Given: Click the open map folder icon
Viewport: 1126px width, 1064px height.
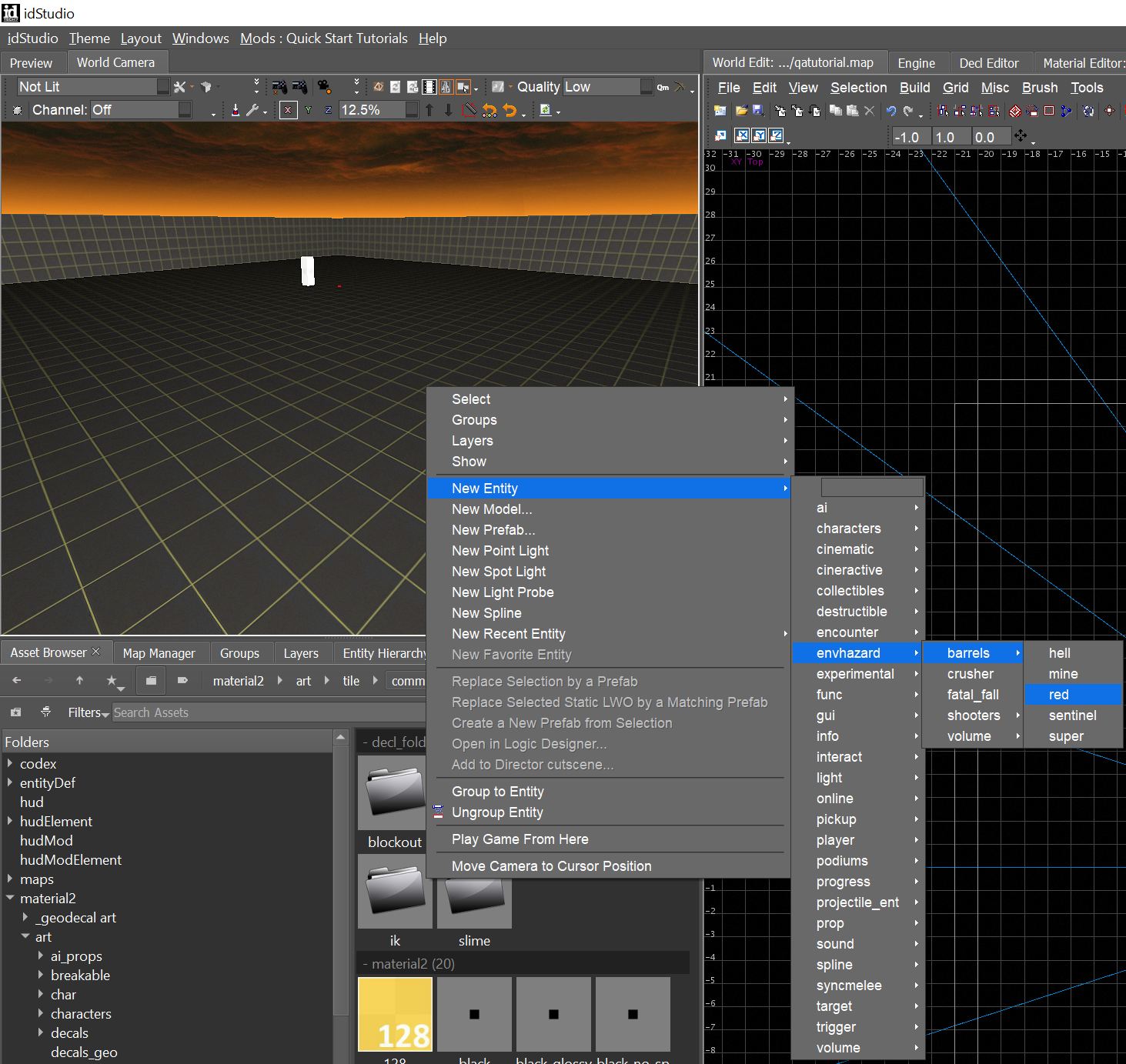Looking at the screenshot, I should (741, 111).
